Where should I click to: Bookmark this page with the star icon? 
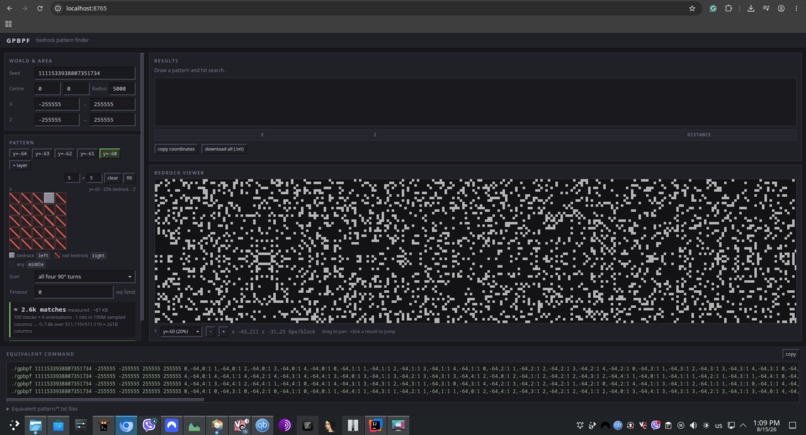(x=692, y=8)
